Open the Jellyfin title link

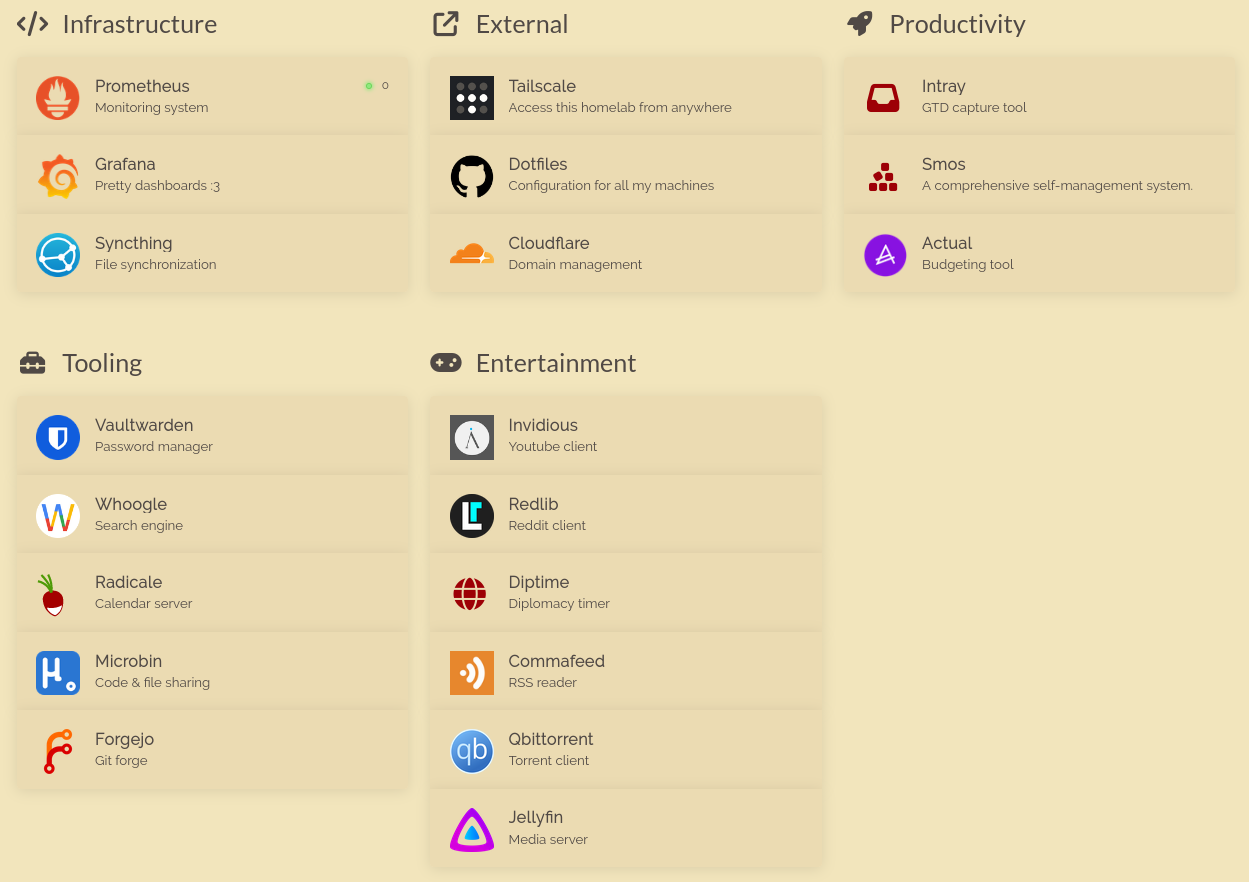pyautogui.click(x=536, y=817)
